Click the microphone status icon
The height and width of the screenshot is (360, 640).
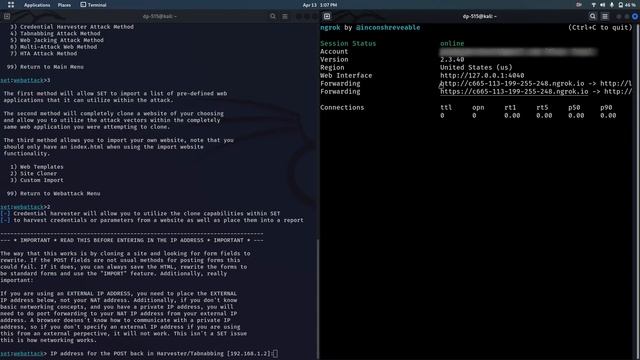(611, 5)
